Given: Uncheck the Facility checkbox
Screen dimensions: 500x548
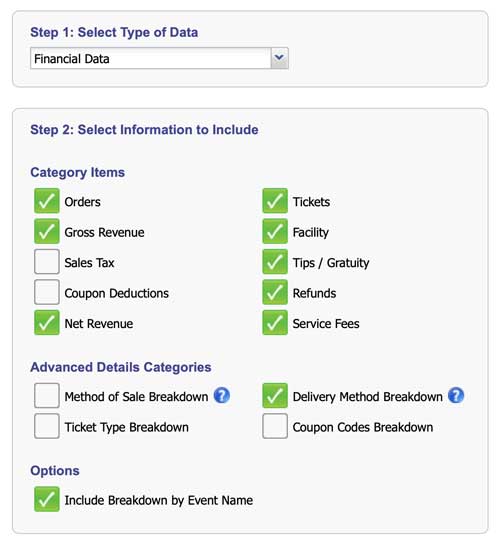Looking at the screenshot, I should point(275,231).
